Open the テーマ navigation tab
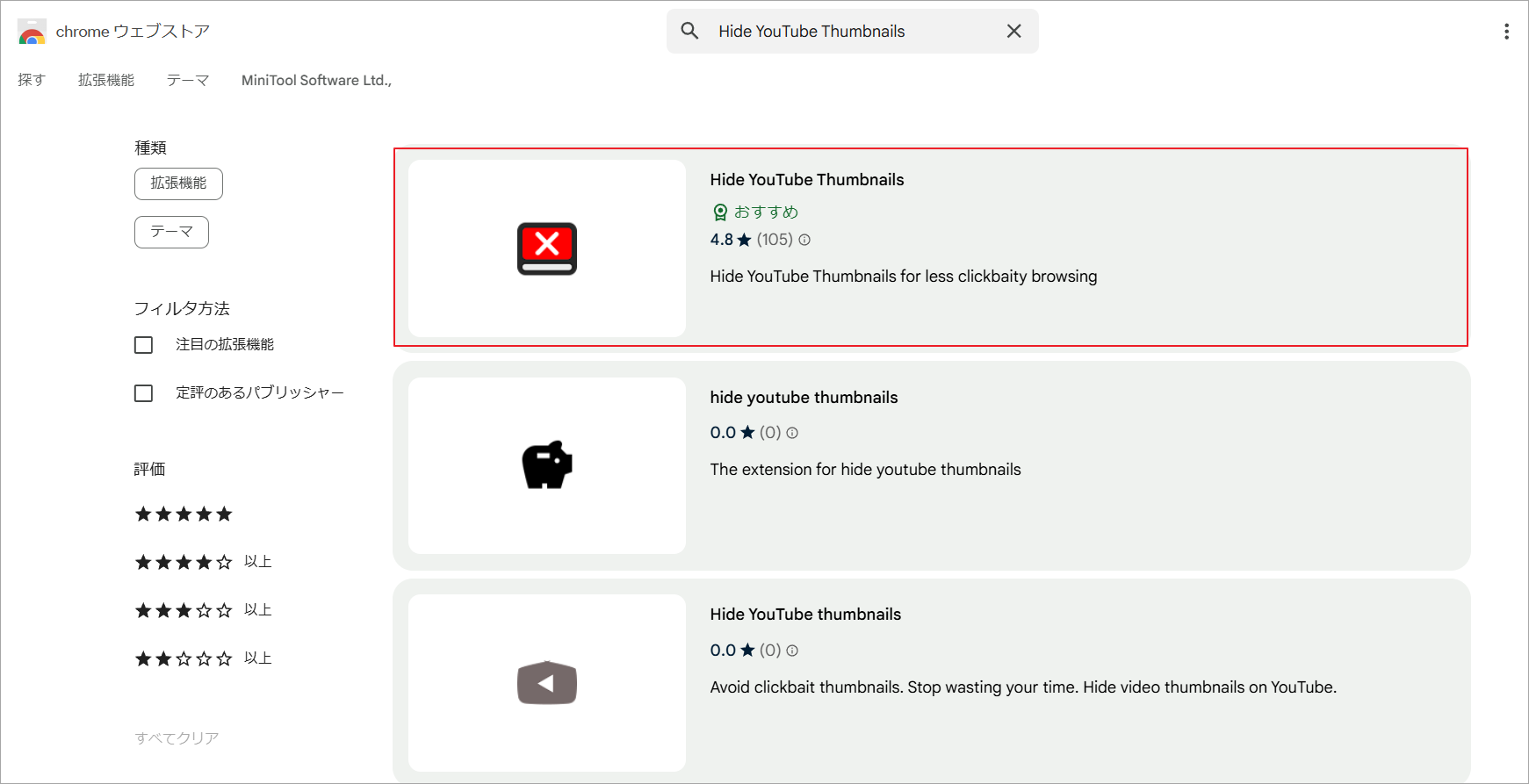 (188, 80)
